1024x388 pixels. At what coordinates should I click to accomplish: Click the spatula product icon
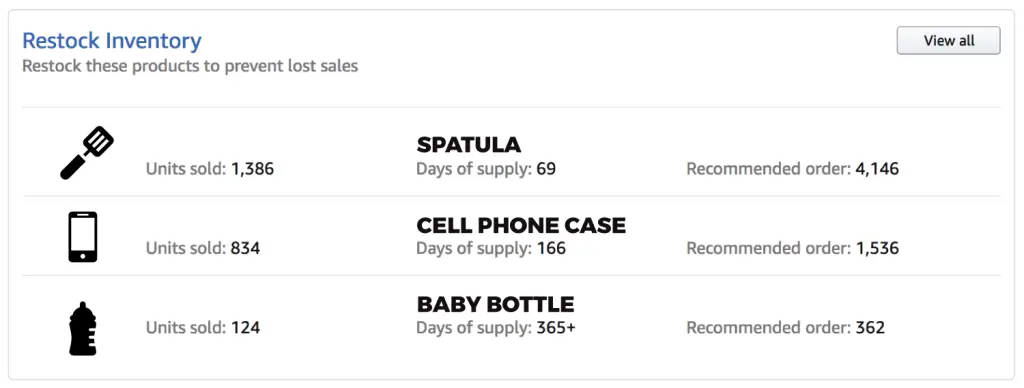(x=87, y=153)
